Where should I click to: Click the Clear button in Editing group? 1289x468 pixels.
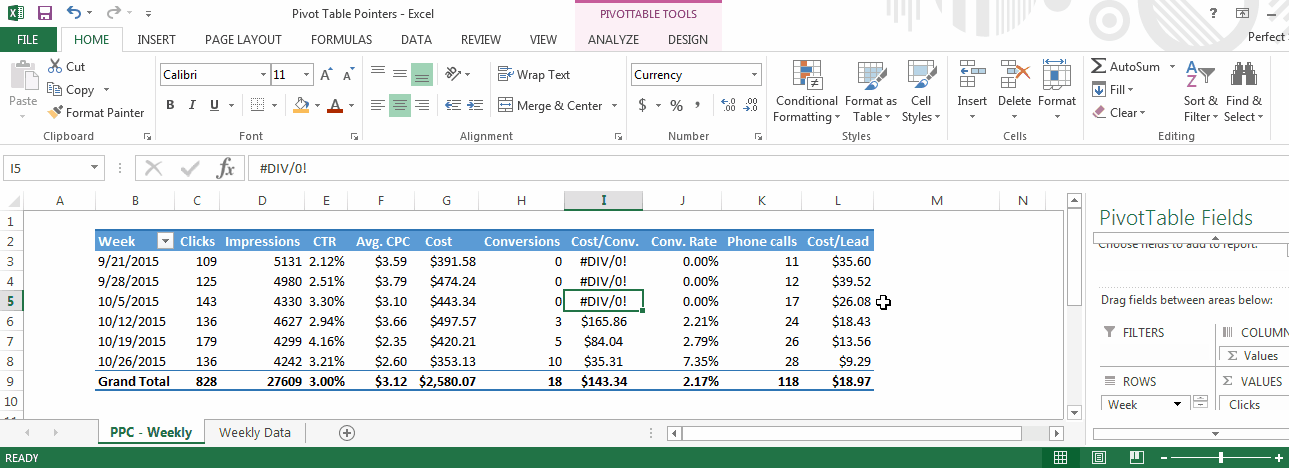1119,113
